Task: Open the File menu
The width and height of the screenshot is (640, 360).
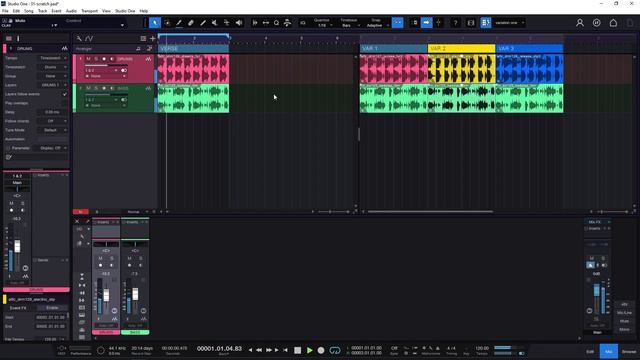Action: pyautogui.click(x=5, y=11)
